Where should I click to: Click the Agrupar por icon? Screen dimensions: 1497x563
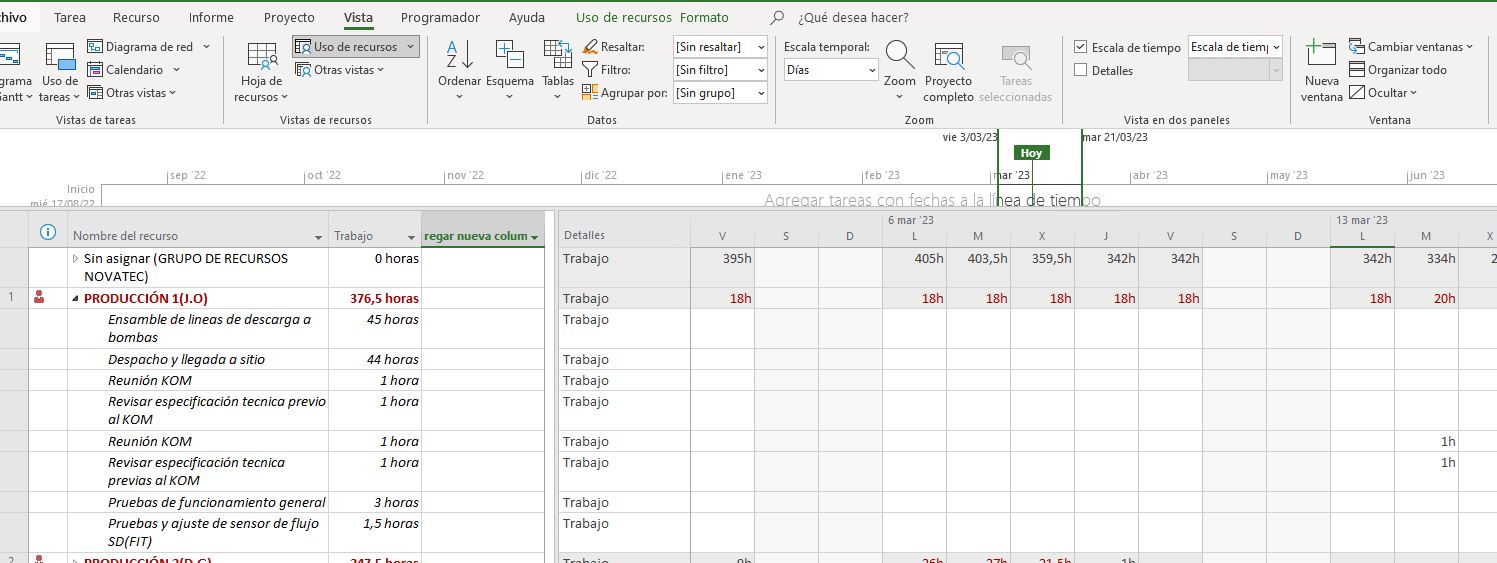590,93
